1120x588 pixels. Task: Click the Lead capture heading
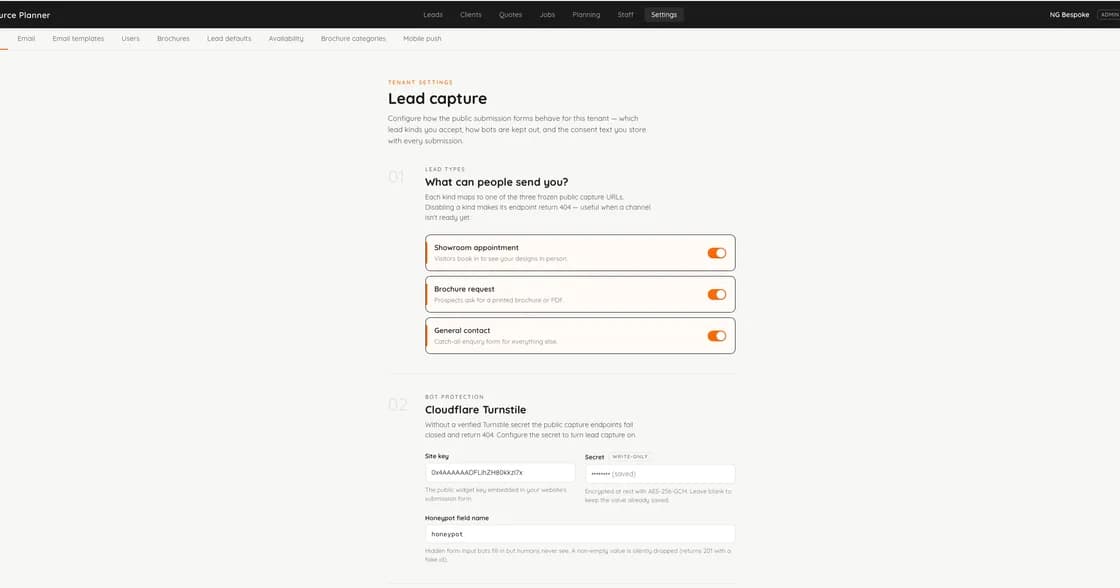437,99
